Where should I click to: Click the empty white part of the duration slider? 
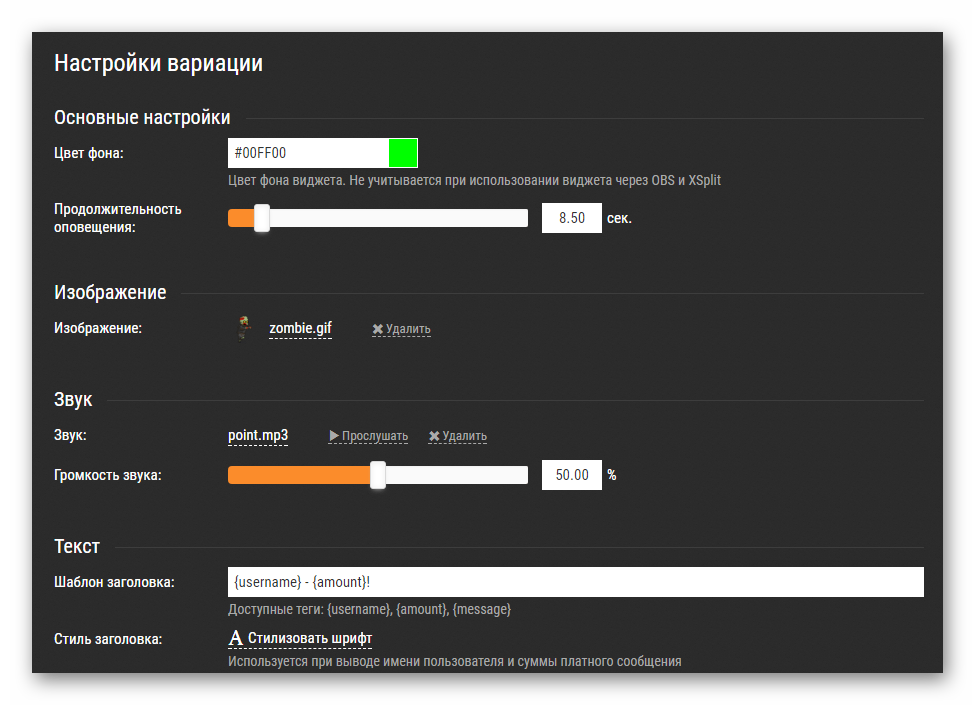[400, 218]
